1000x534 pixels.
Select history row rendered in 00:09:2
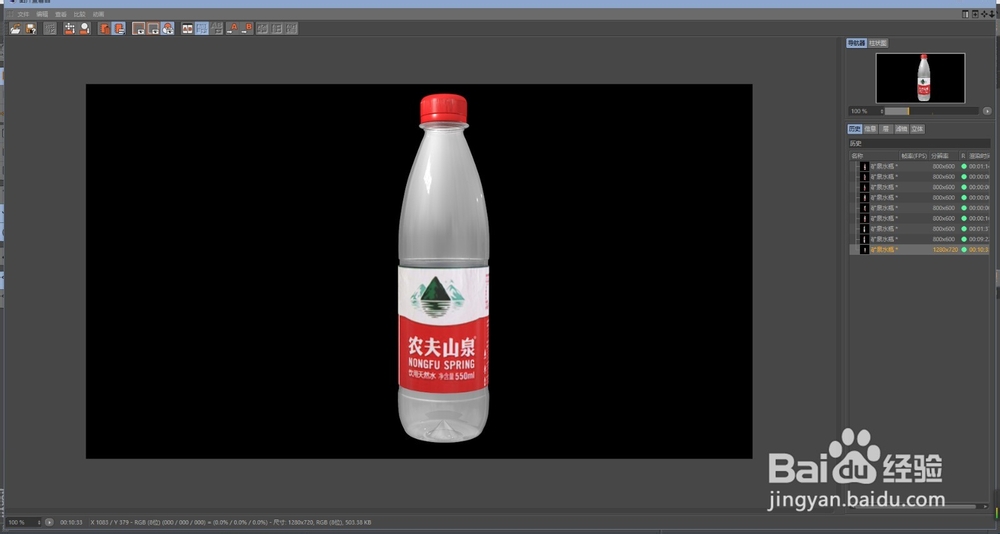919,239
